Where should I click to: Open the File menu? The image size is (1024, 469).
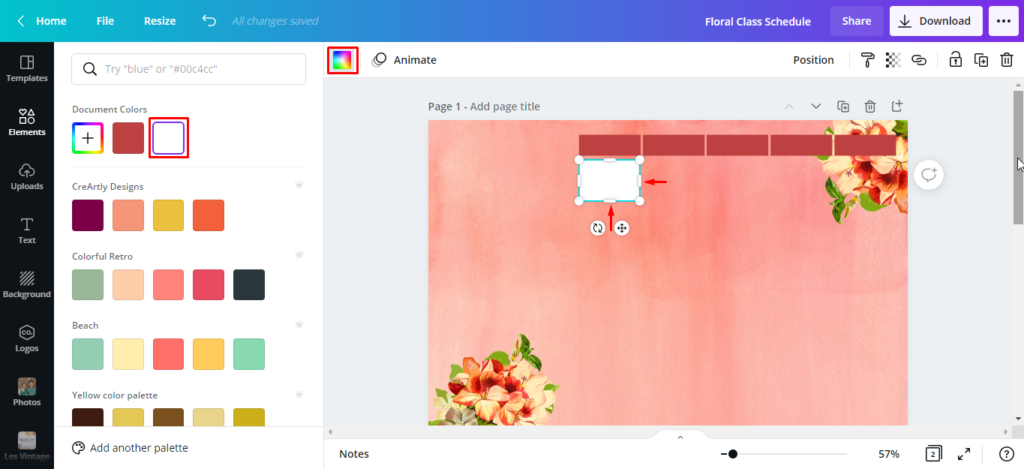[105, 21]
